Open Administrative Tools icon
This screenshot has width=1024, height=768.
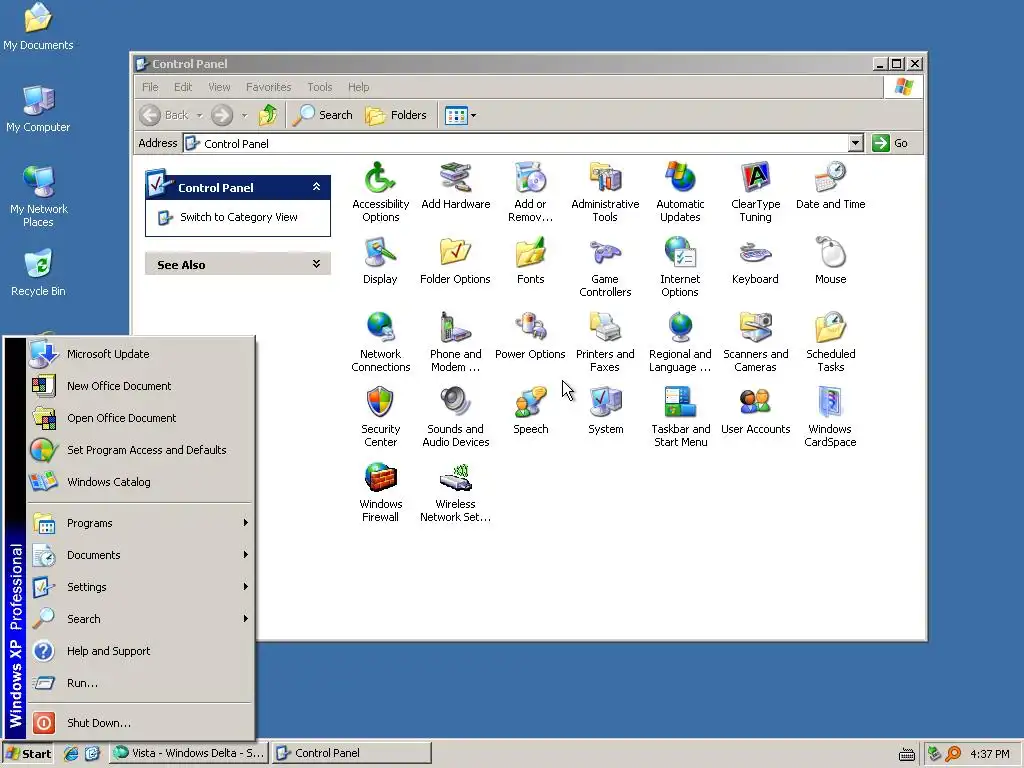pyautogui.click(x=605, y=192)
